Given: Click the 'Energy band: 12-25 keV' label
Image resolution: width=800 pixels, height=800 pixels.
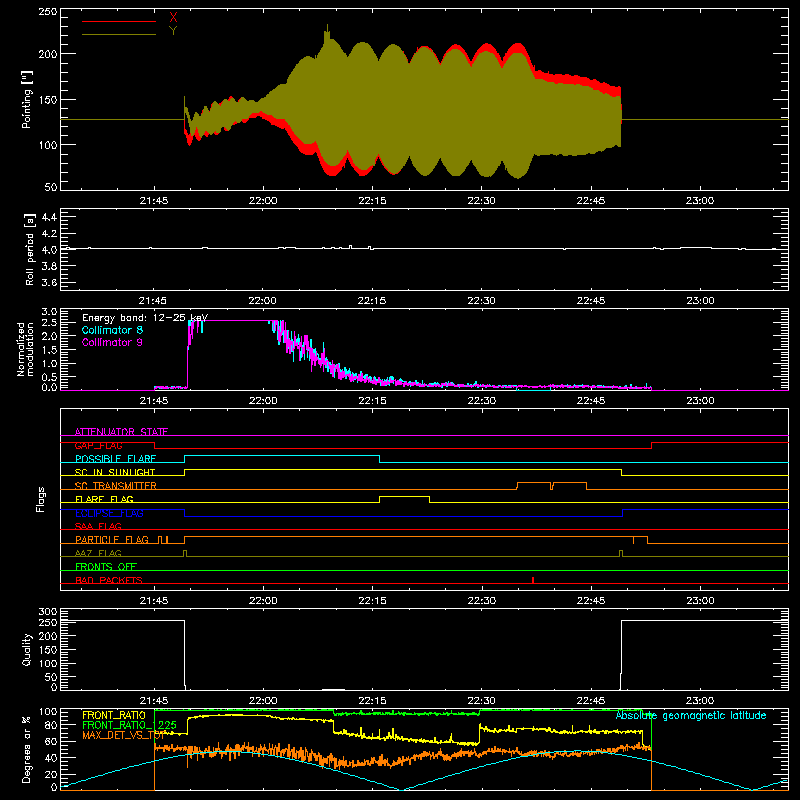Looking at the screenshot, I should (145, 318).
